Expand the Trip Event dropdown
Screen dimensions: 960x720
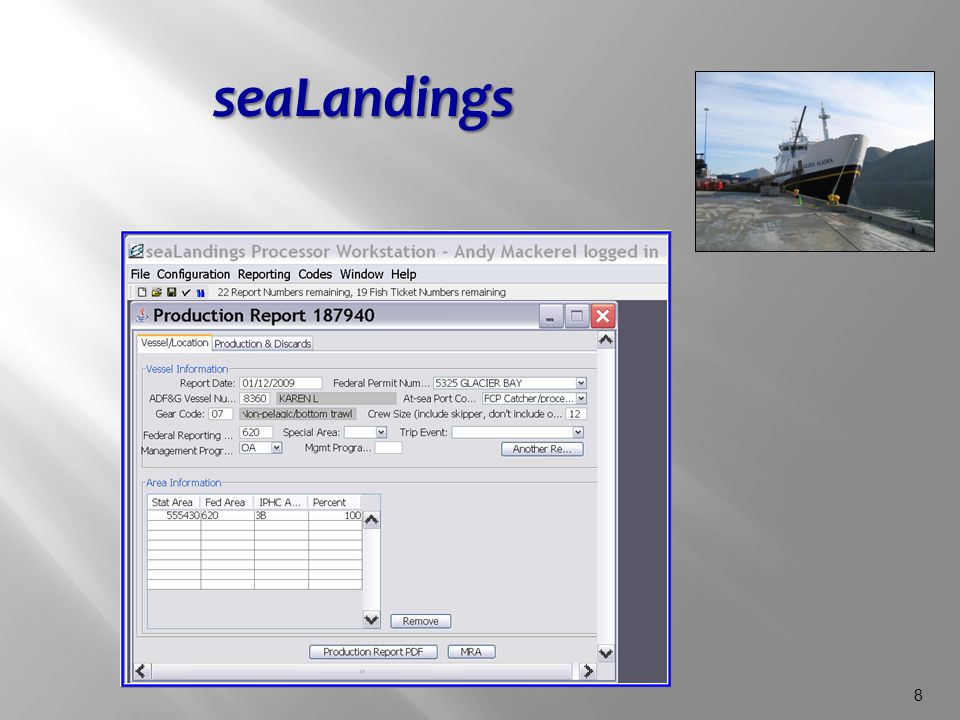tap(577, 432)
